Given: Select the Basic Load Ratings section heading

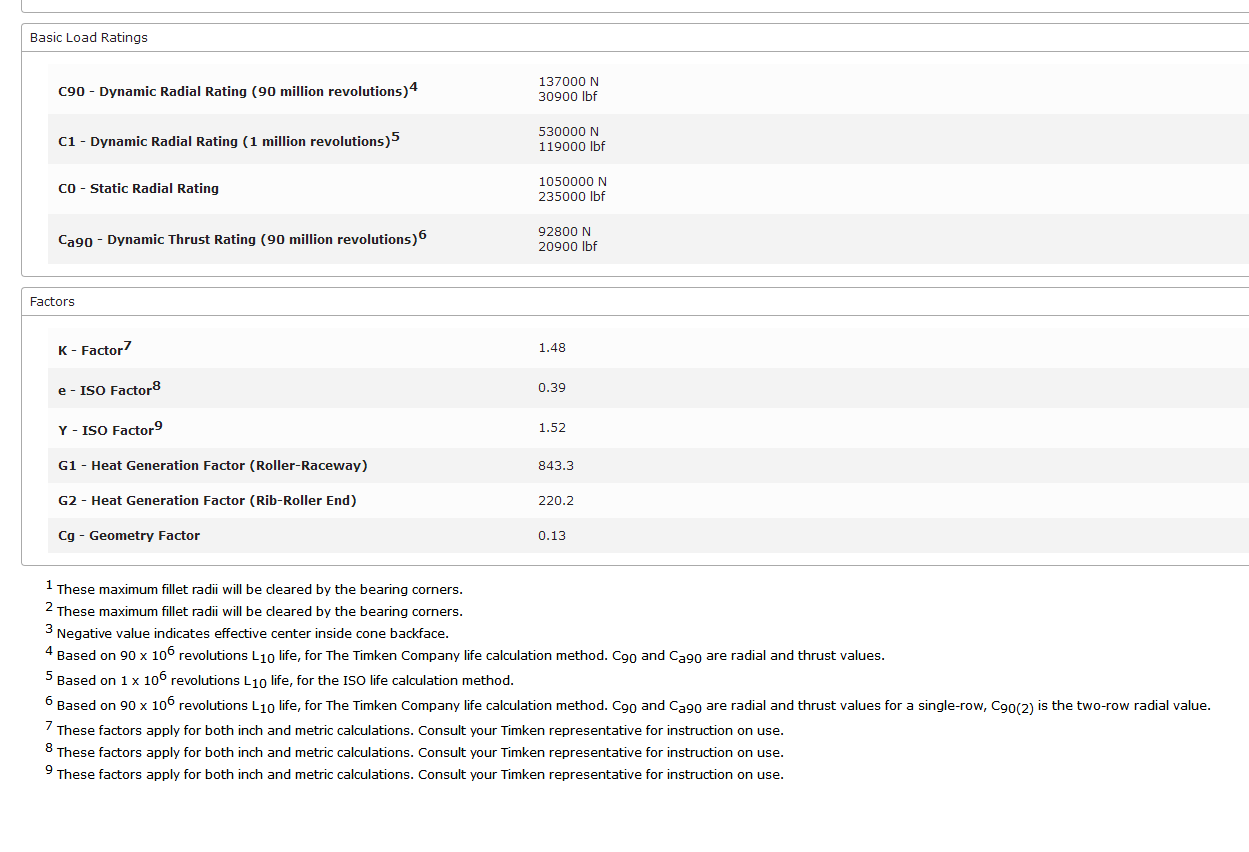Looking at the screenshot, I should [89, 38].
